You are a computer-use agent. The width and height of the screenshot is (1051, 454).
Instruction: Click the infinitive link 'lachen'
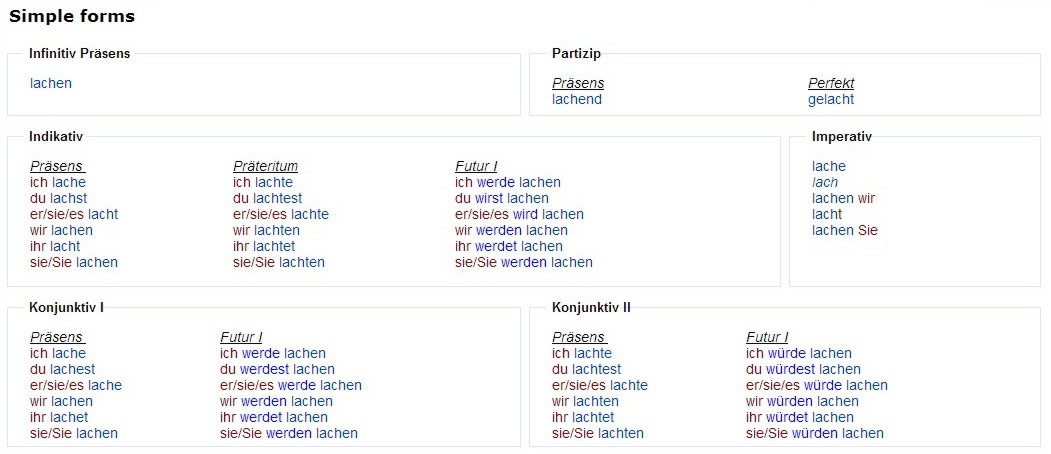(51, 84)
